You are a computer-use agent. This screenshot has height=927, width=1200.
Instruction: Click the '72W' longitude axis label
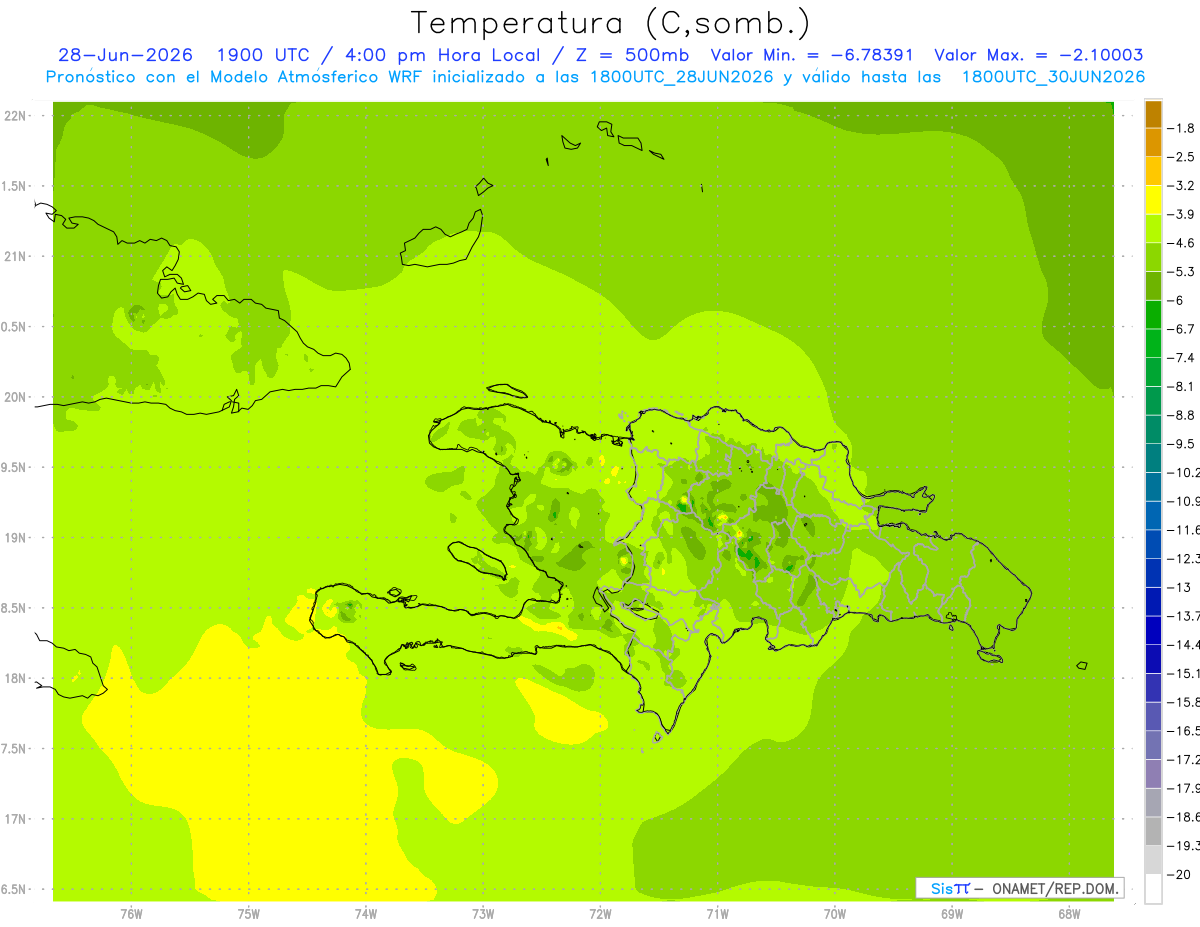point(600,913)
